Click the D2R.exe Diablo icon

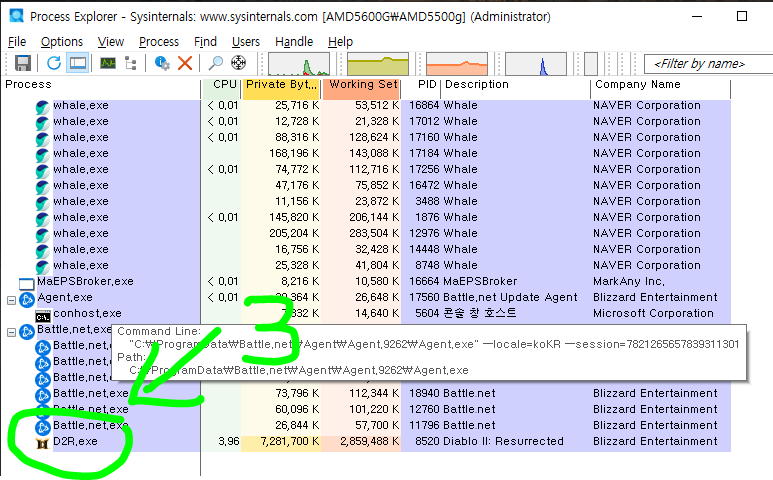[43, 443]
